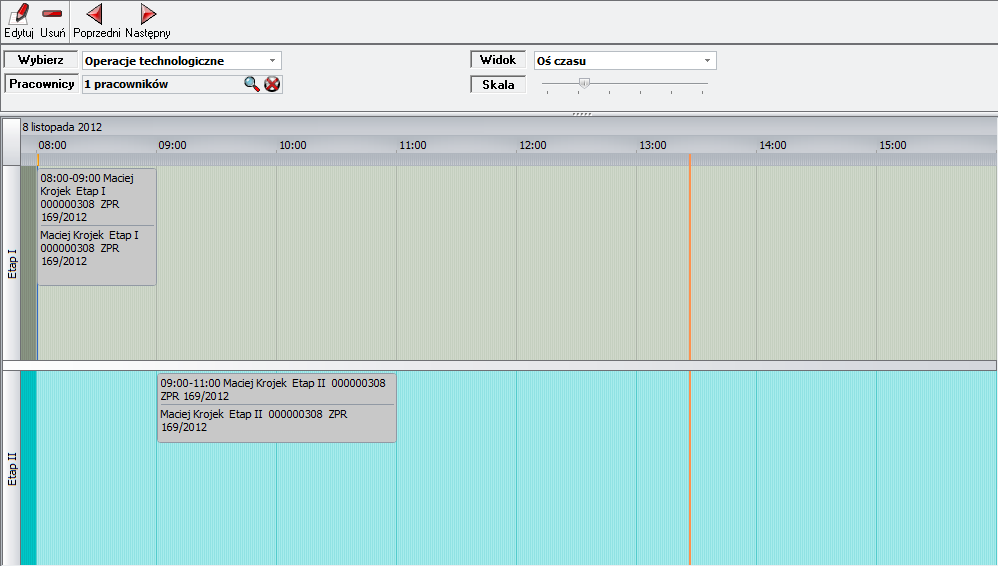Click the Usuń red minus icon
Viewport: 998px width, 566px height.
(52, 13)
